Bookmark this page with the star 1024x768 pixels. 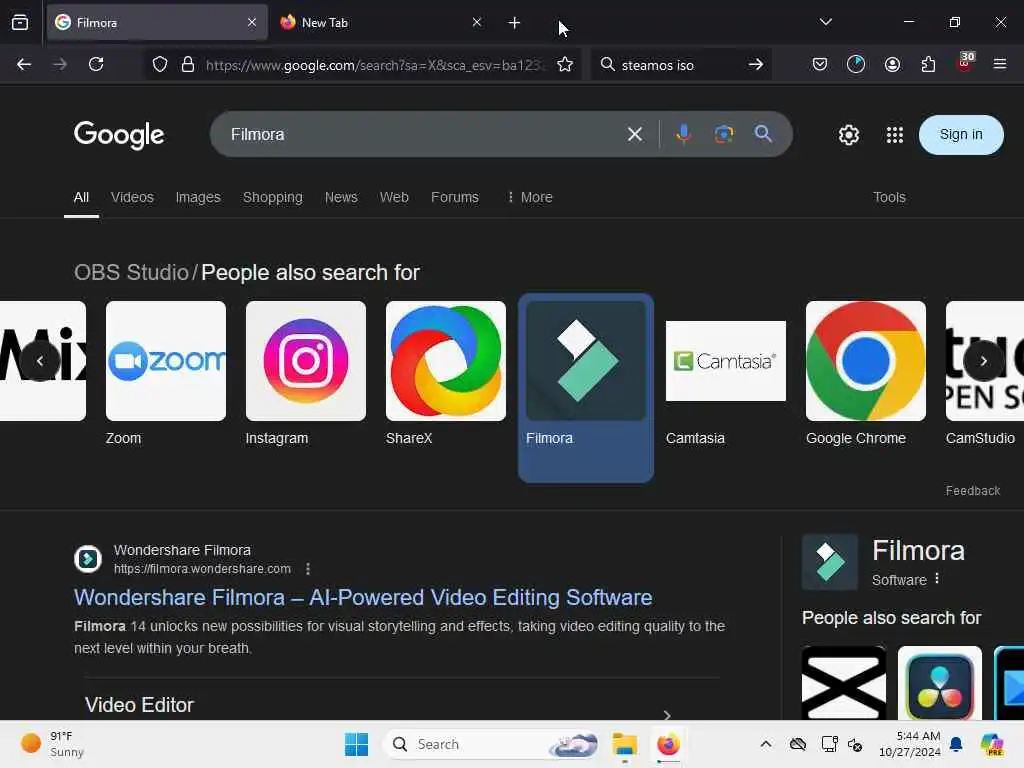[x=565, y=64]
